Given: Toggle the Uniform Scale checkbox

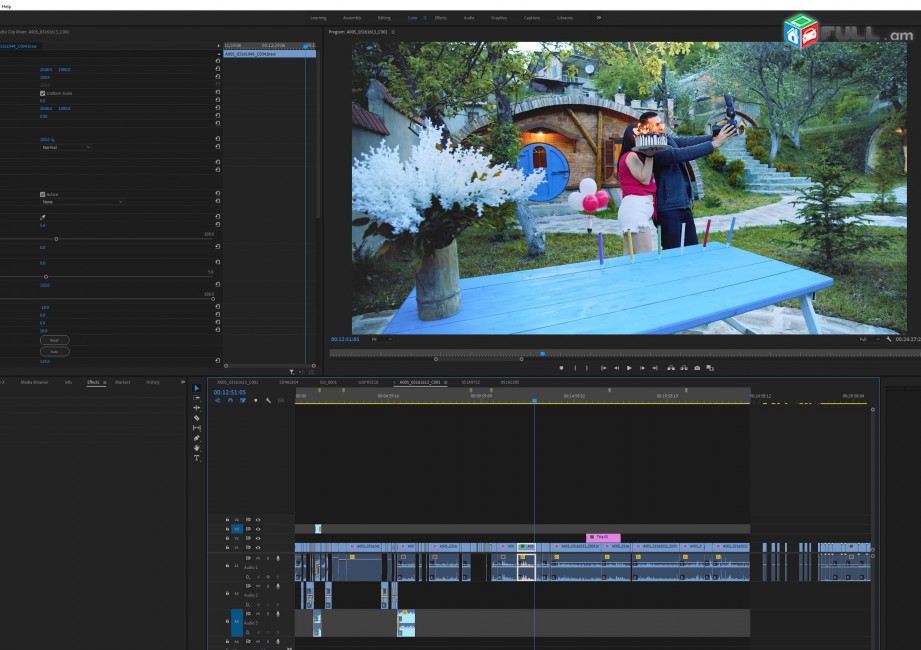Looking at the screenshot, I should (x=42, y=93).
